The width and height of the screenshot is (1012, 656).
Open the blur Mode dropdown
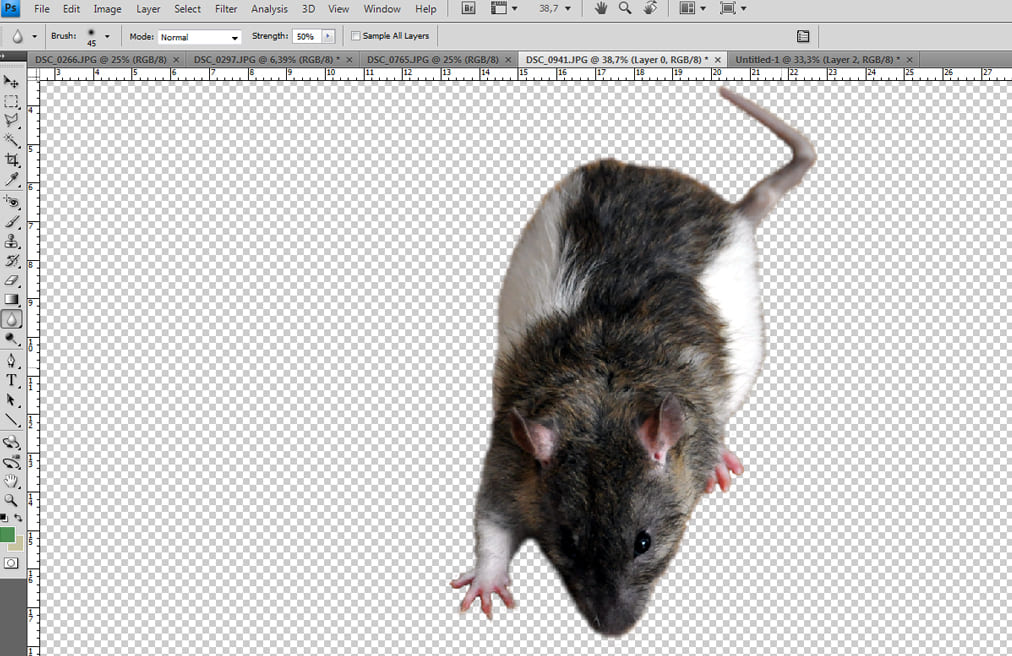(200, 37)
